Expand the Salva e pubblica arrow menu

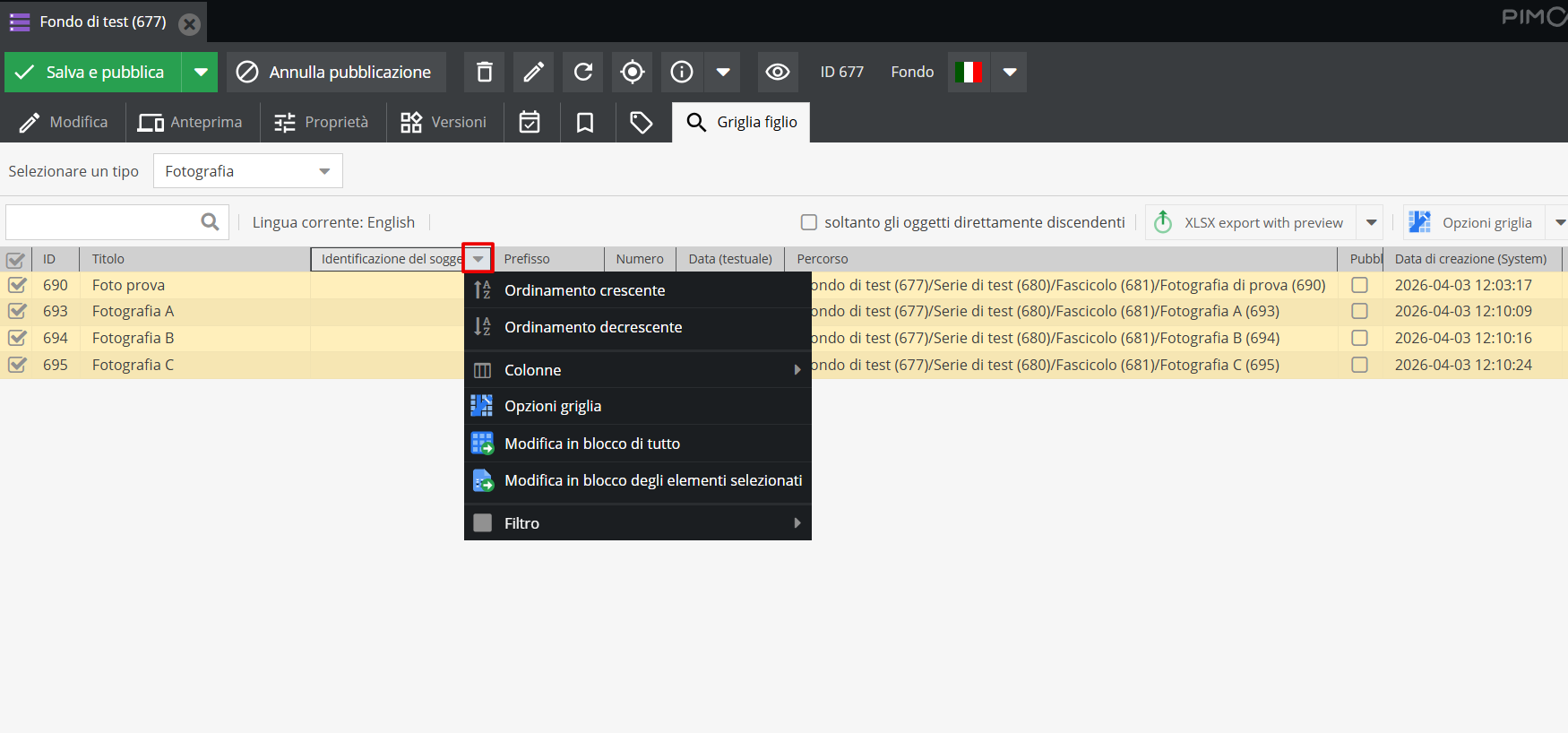(x=201, y=72)
